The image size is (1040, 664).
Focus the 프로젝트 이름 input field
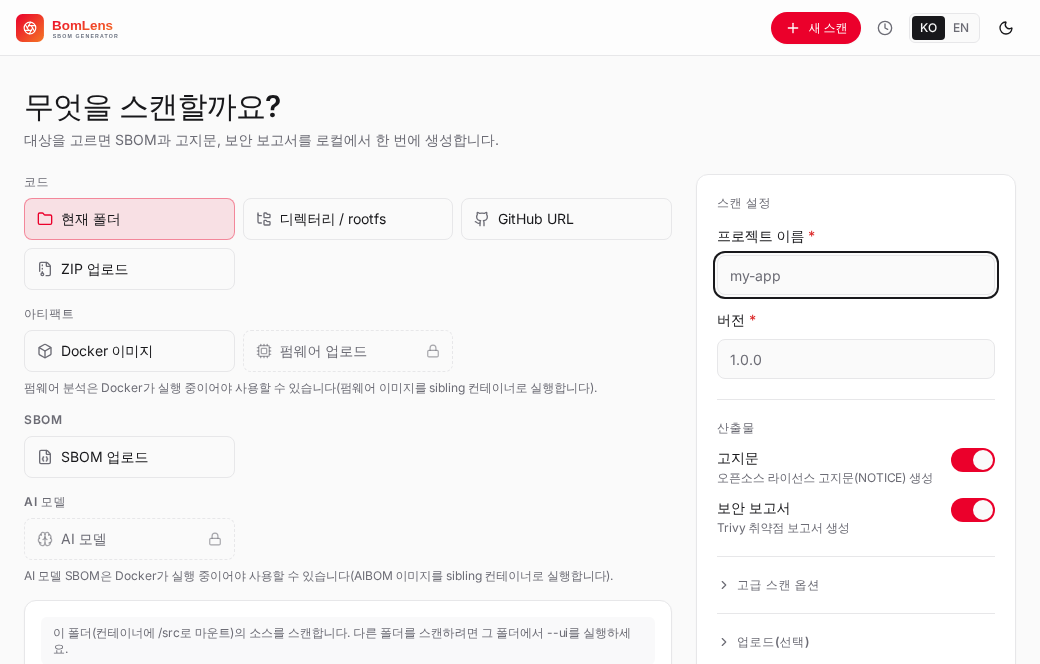[856, 275]
